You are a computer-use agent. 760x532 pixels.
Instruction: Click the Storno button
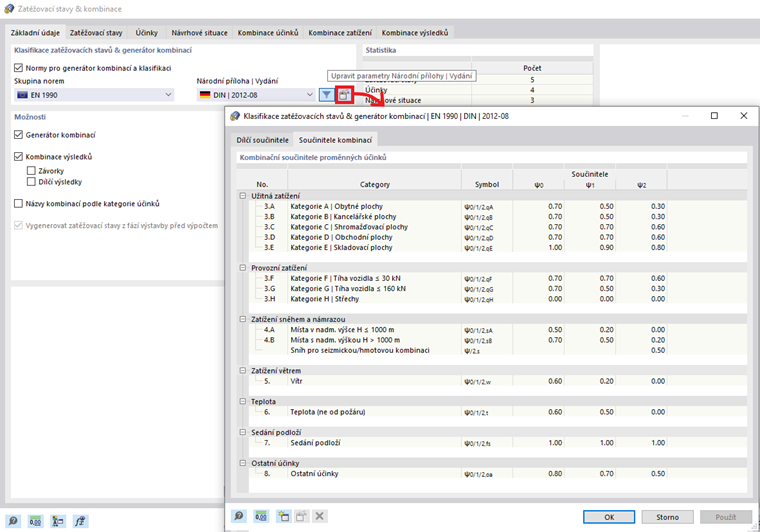pyautogui.click(x=667, y=517)
